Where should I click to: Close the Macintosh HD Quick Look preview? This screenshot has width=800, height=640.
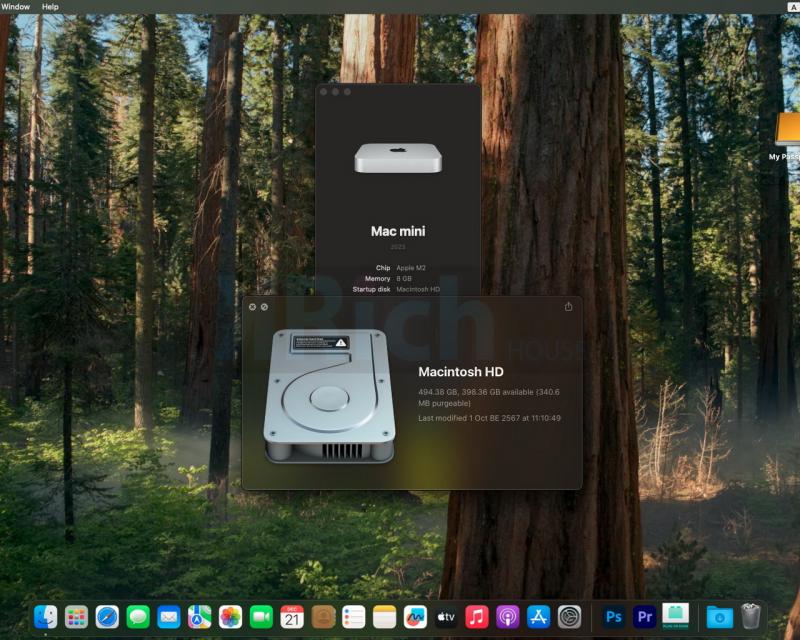[252, 307]
